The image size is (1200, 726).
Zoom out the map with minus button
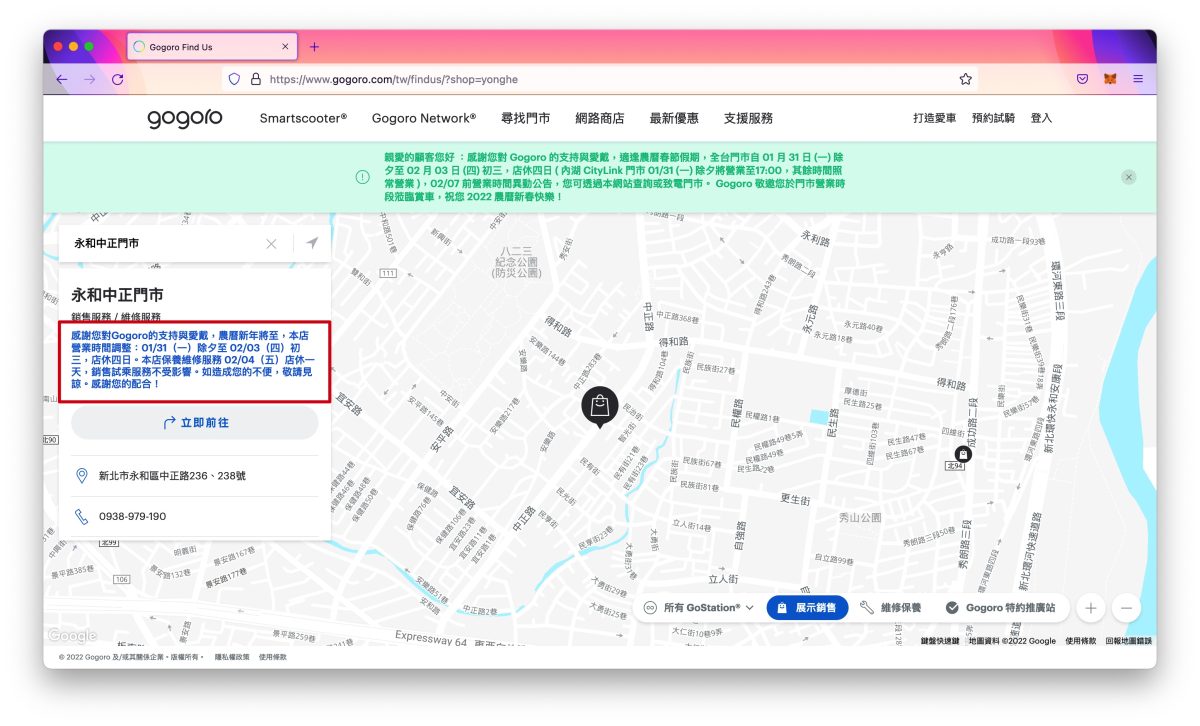(x=1126, y=607)
